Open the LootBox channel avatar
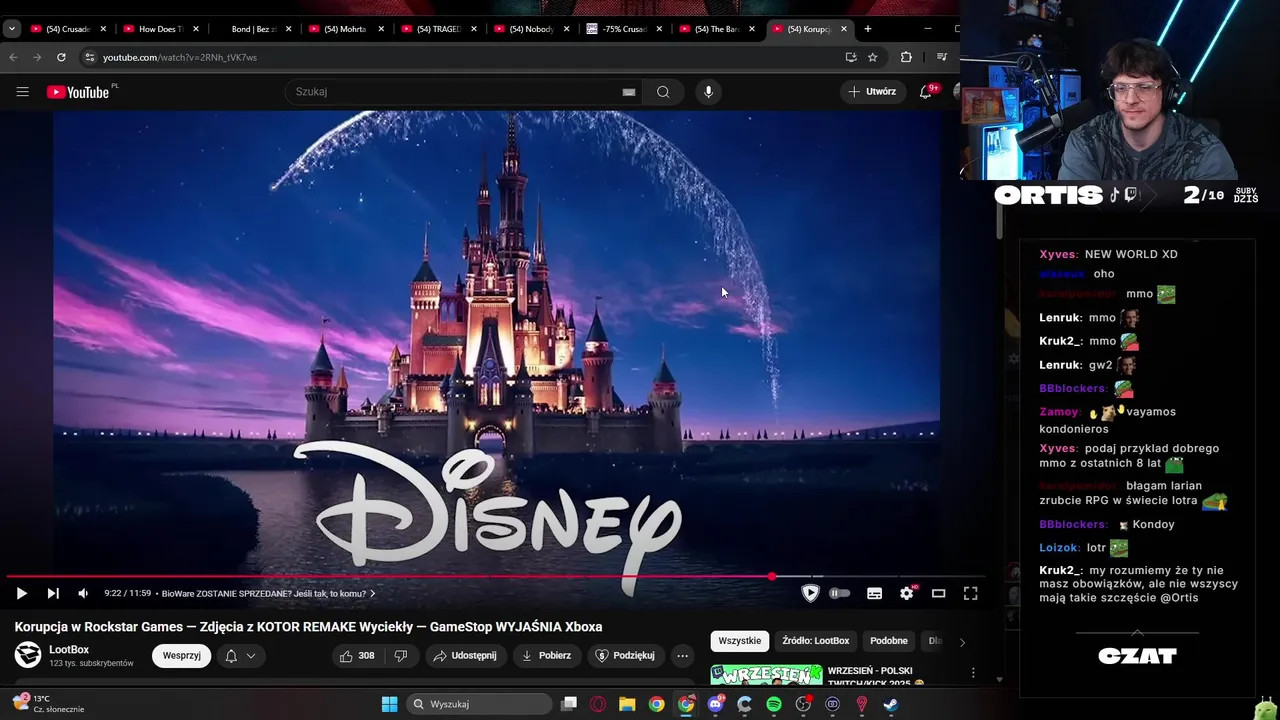 tap(28, 655)
